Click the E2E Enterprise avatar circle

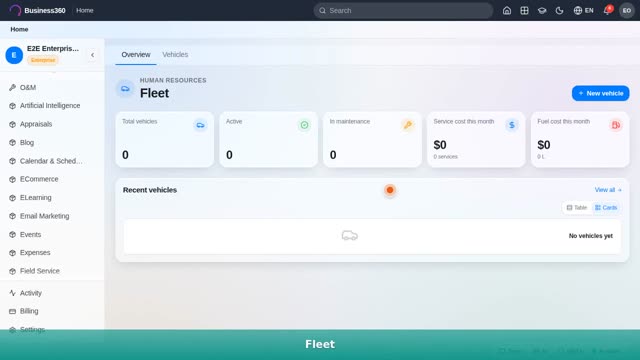click(x=14, y=55)
